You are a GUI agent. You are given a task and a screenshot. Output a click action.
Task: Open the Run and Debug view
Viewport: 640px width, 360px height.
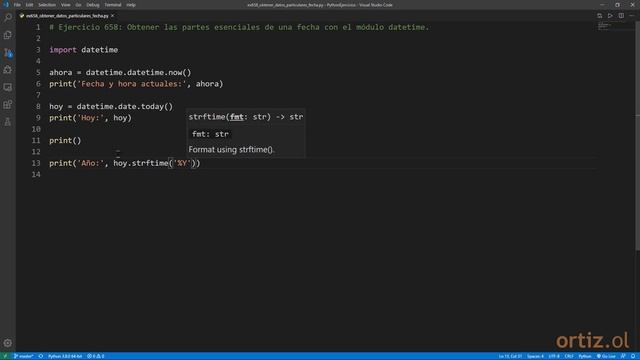pyautogui.click(x=8, y=70)
